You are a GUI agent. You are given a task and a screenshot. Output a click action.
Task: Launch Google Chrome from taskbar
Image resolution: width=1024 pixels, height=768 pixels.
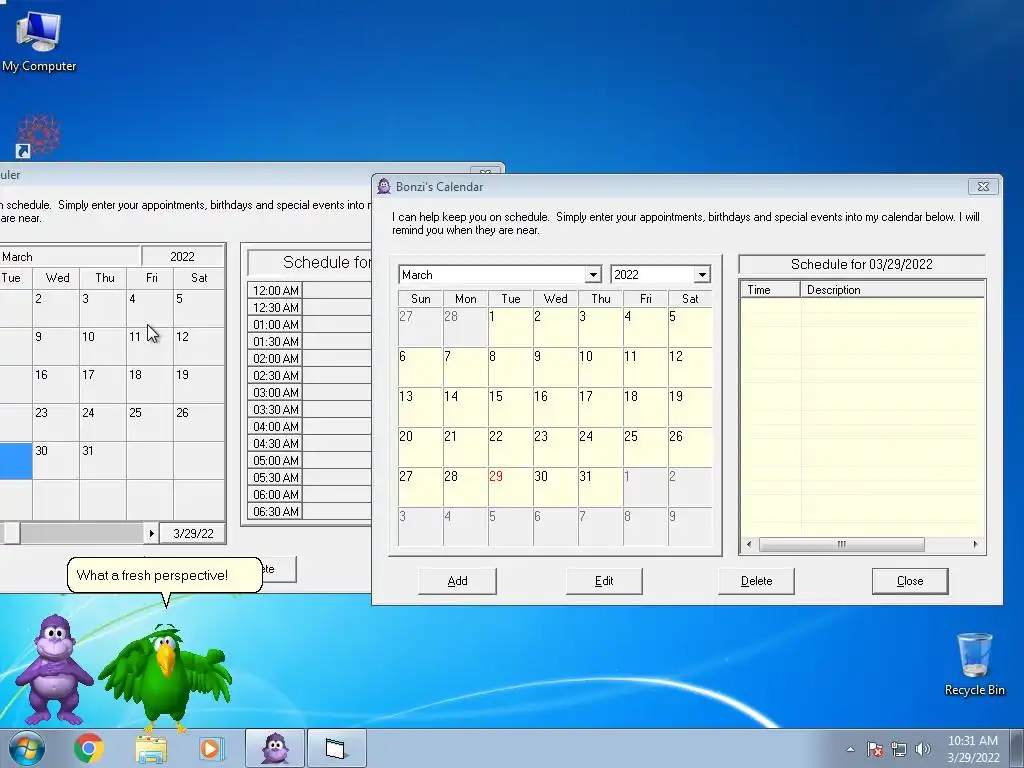(88, 748)
